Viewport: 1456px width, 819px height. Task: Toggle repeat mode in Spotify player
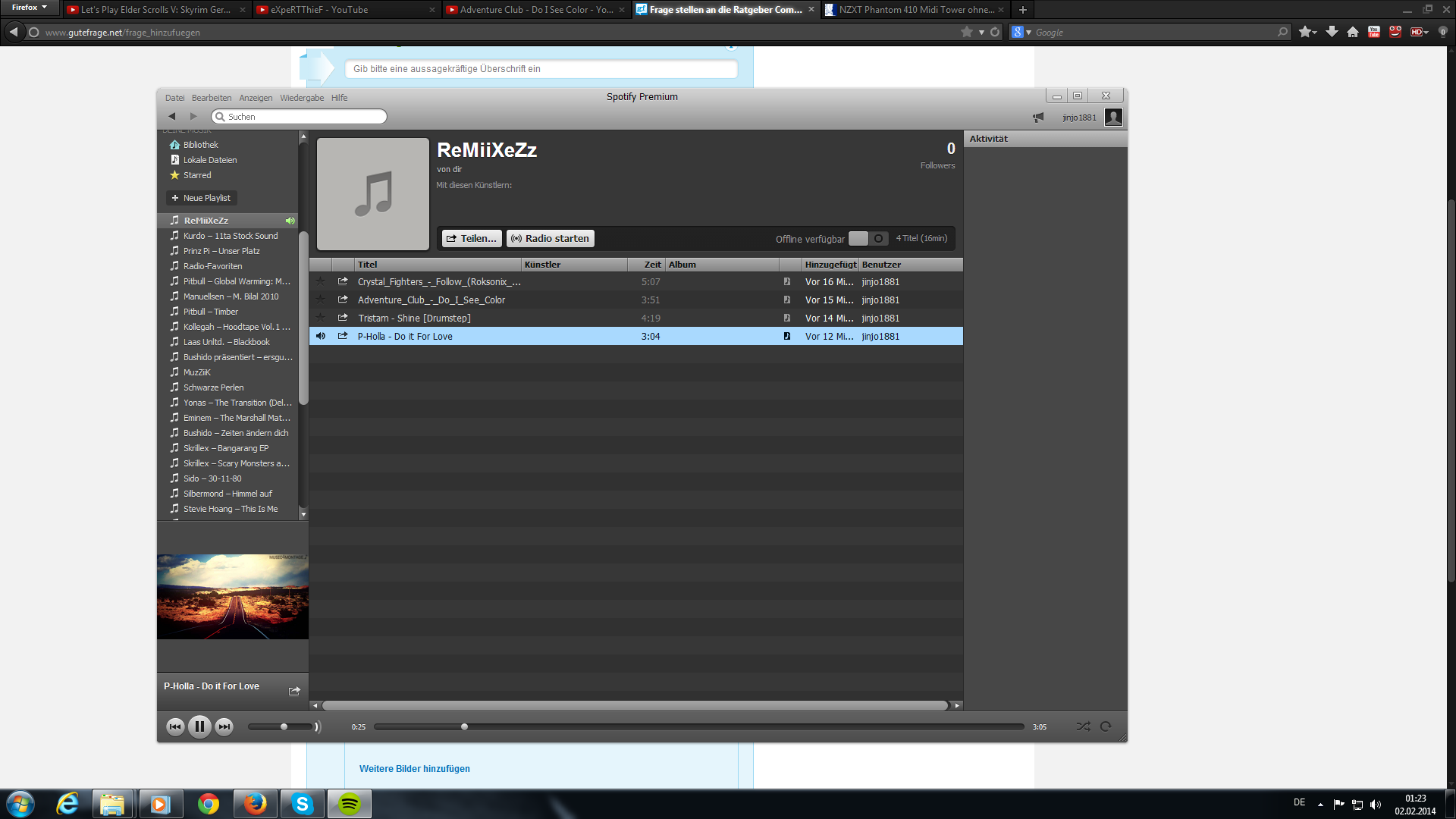click(x=1106, y=726)
